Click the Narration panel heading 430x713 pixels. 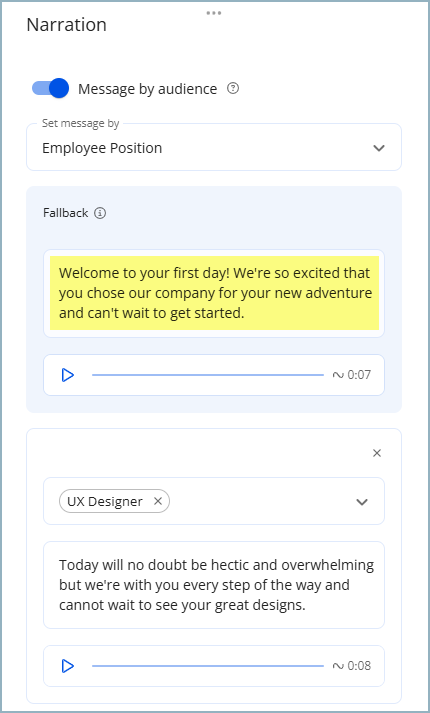66,25
